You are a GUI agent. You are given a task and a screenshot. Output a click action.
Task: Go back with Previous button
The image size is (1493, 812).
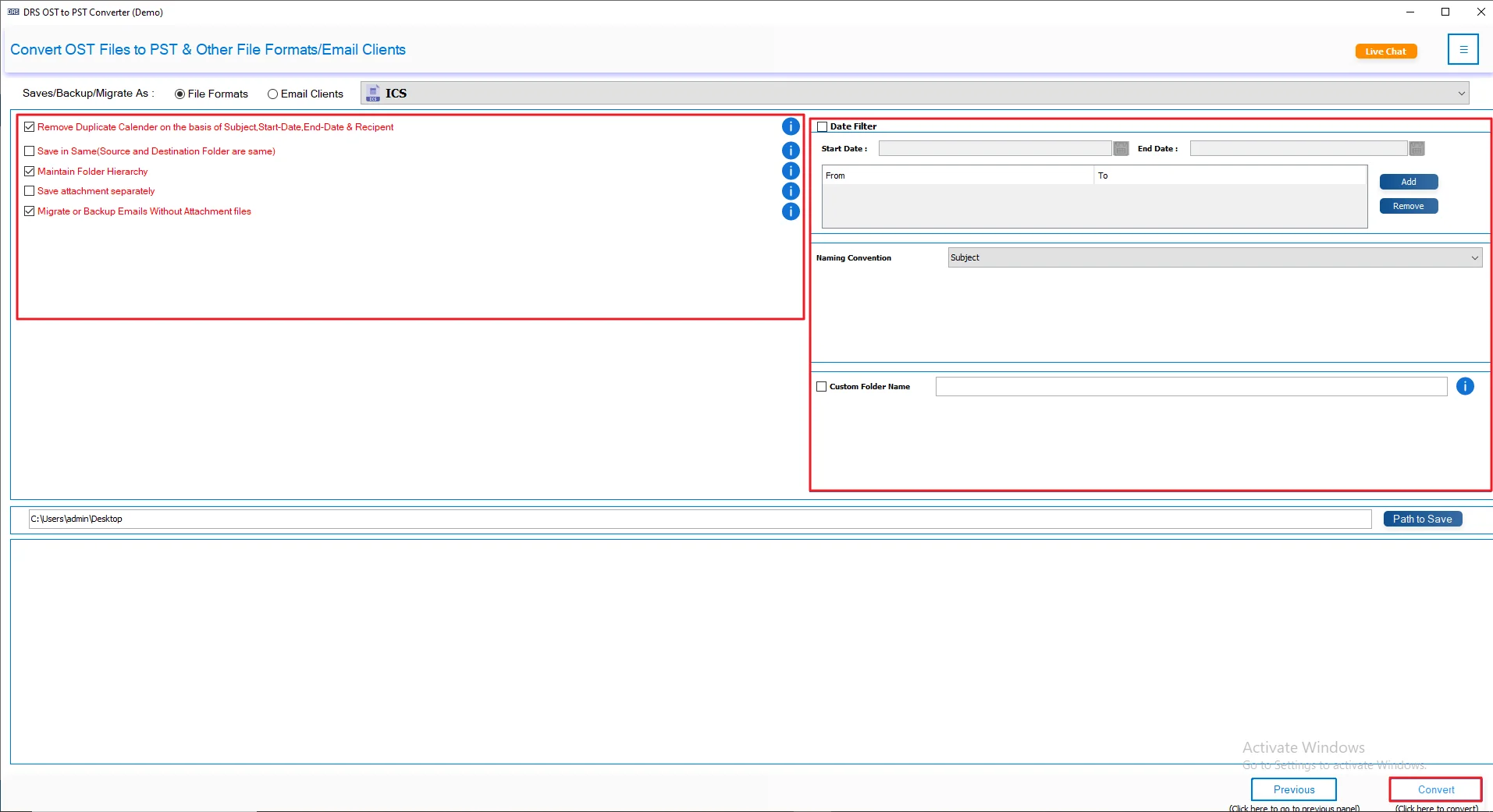[x=1294, y=789]
